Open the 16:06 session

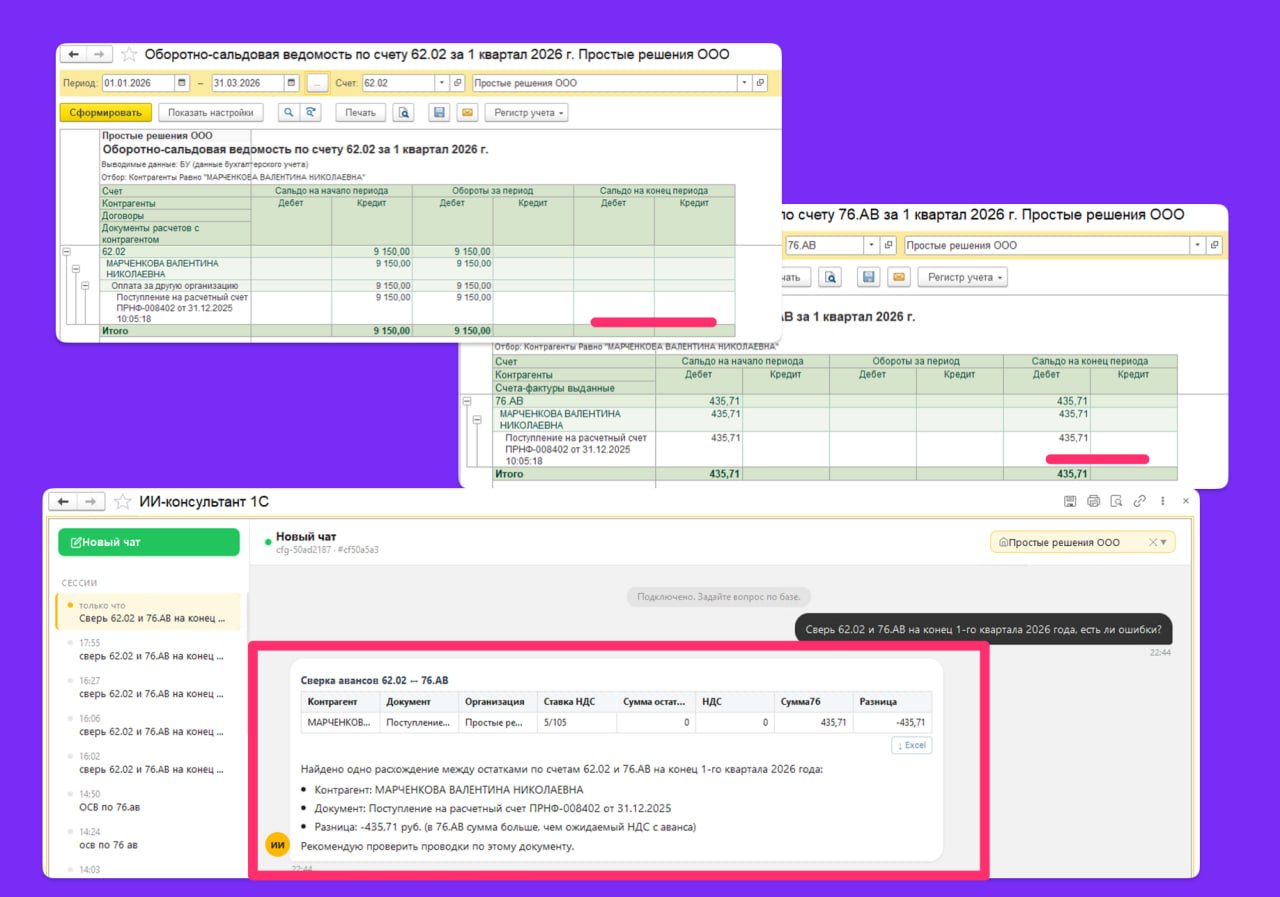(x=148, y=725)
